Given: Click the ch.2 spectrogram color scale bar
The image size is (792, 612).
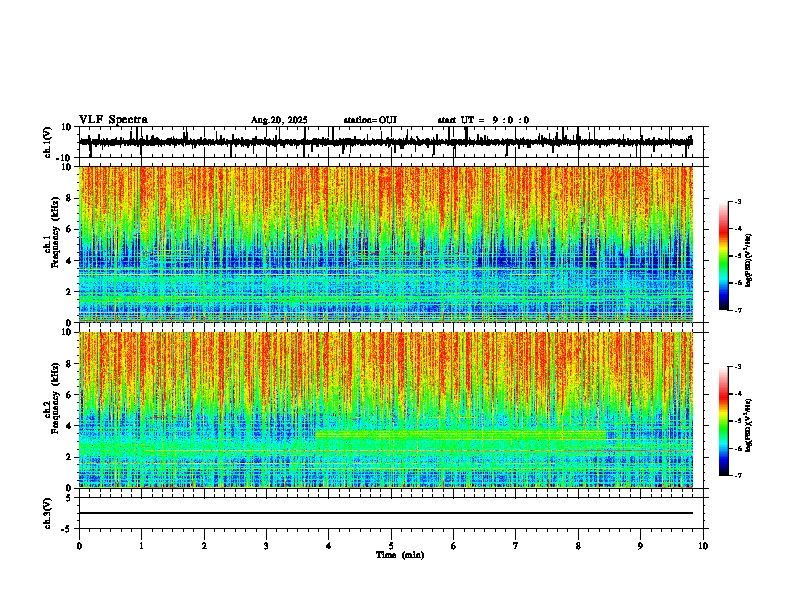Looking at the screenshot, I should point(724,421).
